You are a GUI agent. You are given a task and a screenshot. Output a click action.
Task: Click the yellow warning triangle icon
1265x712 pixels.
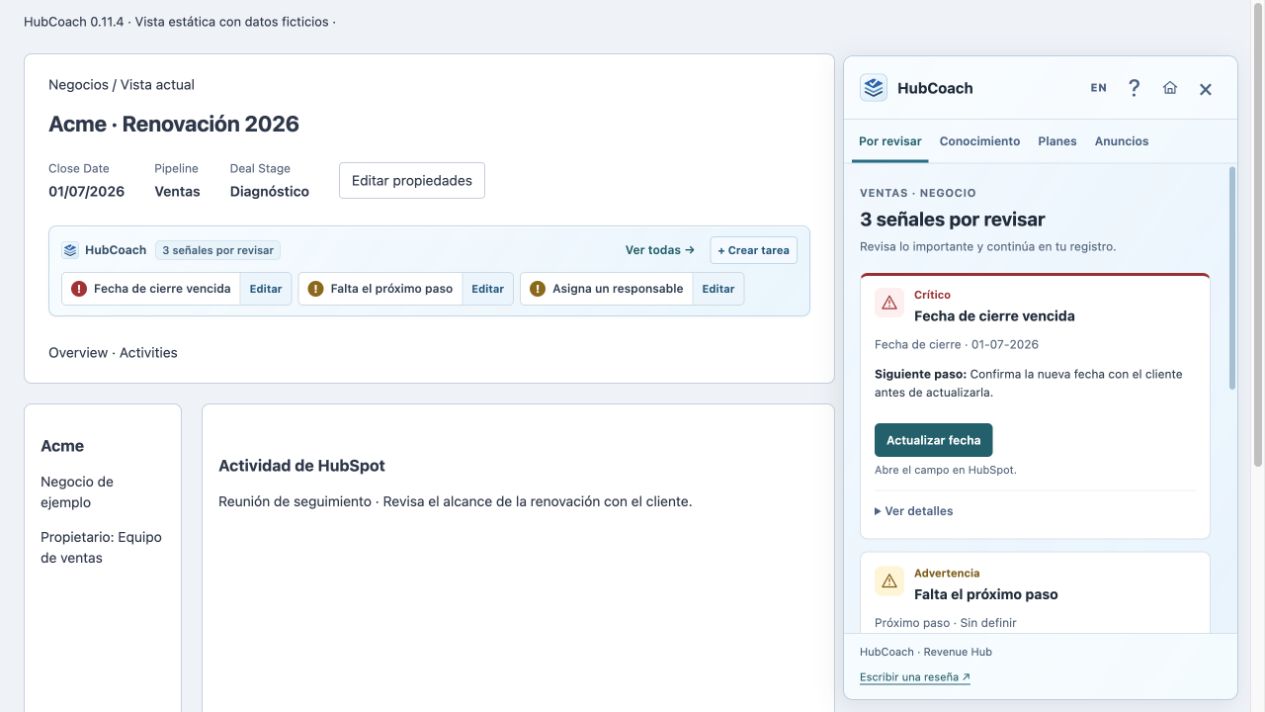click(889, 581)
